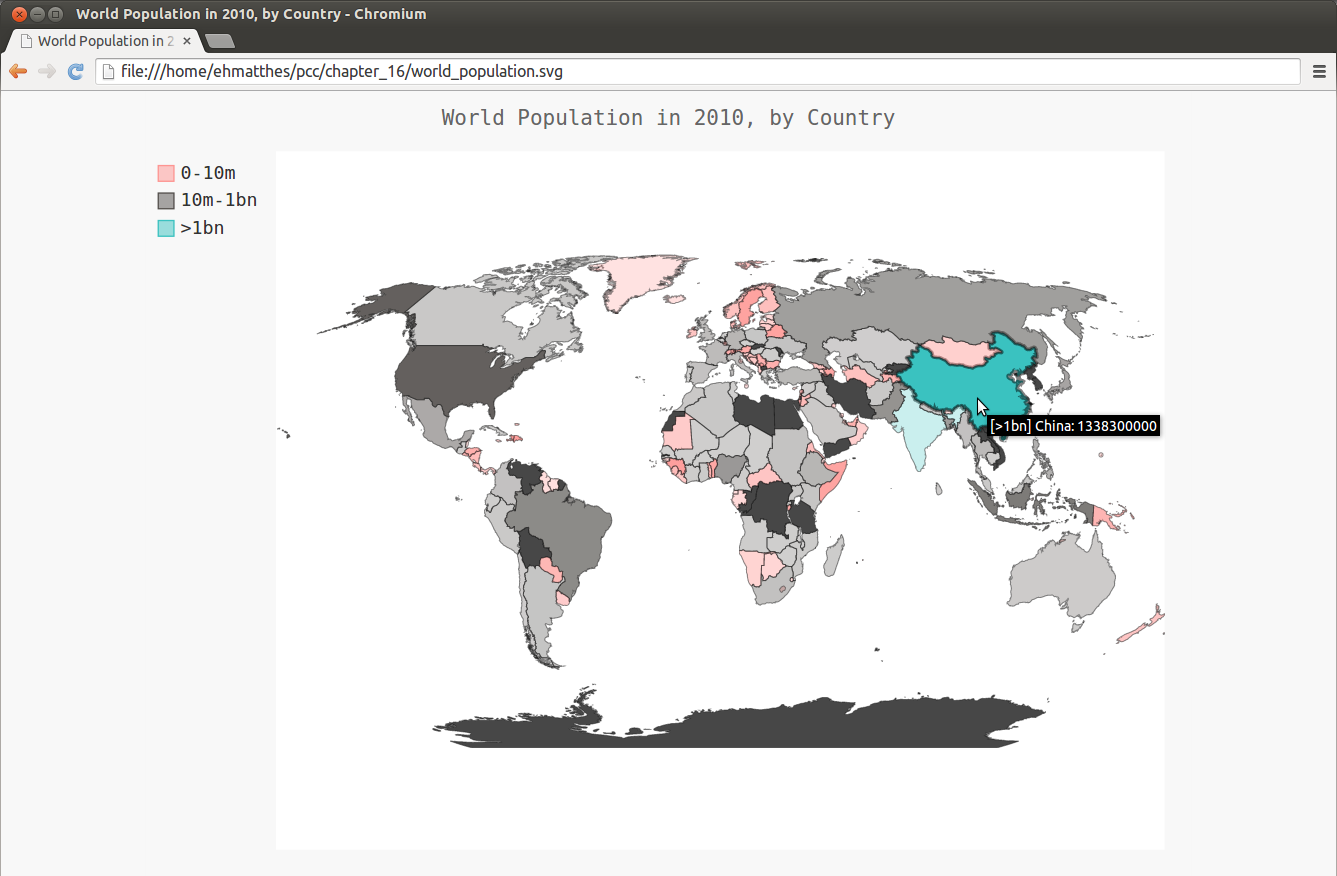Click the >1bn legend label

(202, 228)
